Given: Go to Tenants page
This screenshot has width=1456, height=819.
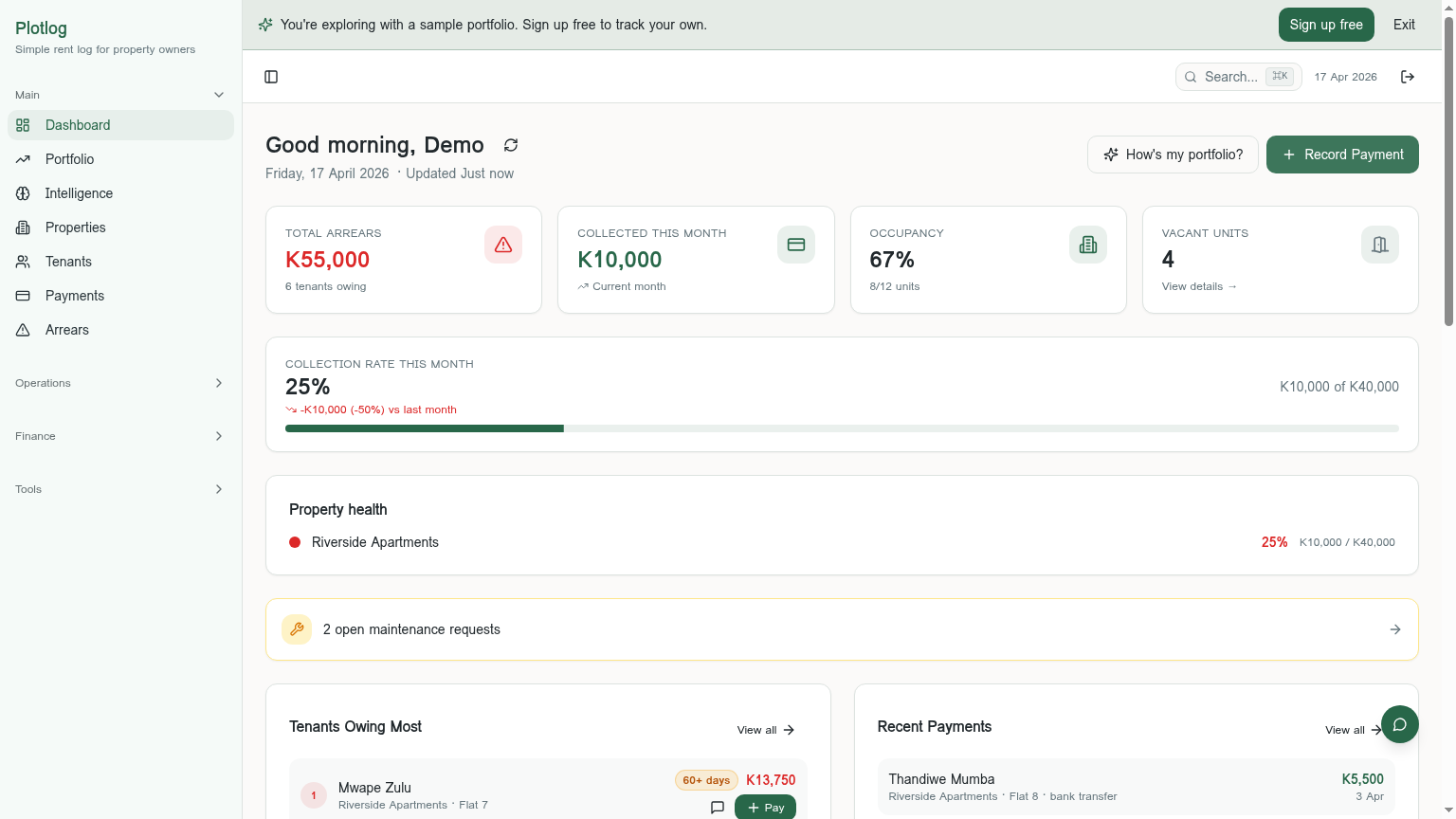Looking at the screenshot, I should pos(120,262).
